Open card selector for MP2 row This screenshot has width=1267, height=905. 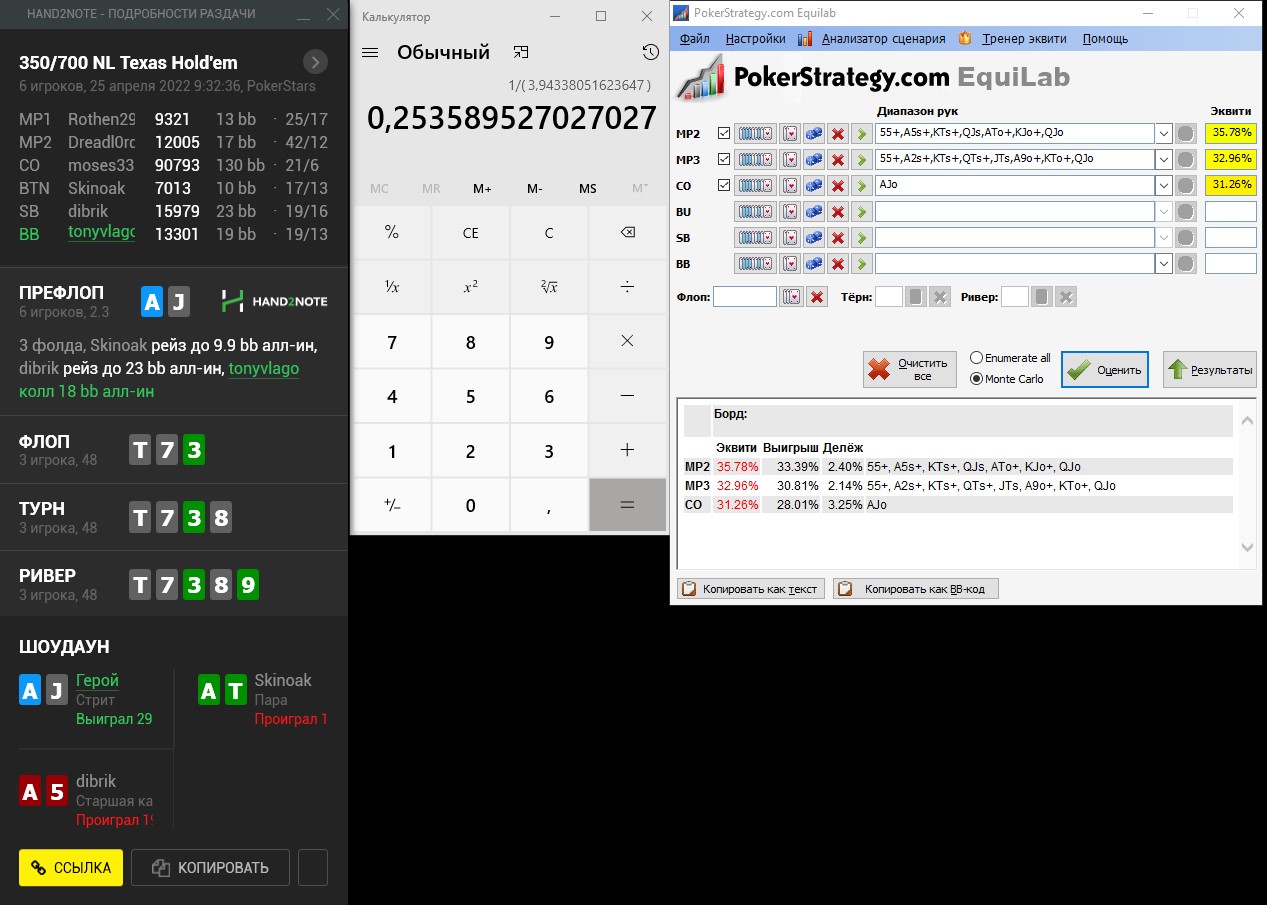click(790, 133)
